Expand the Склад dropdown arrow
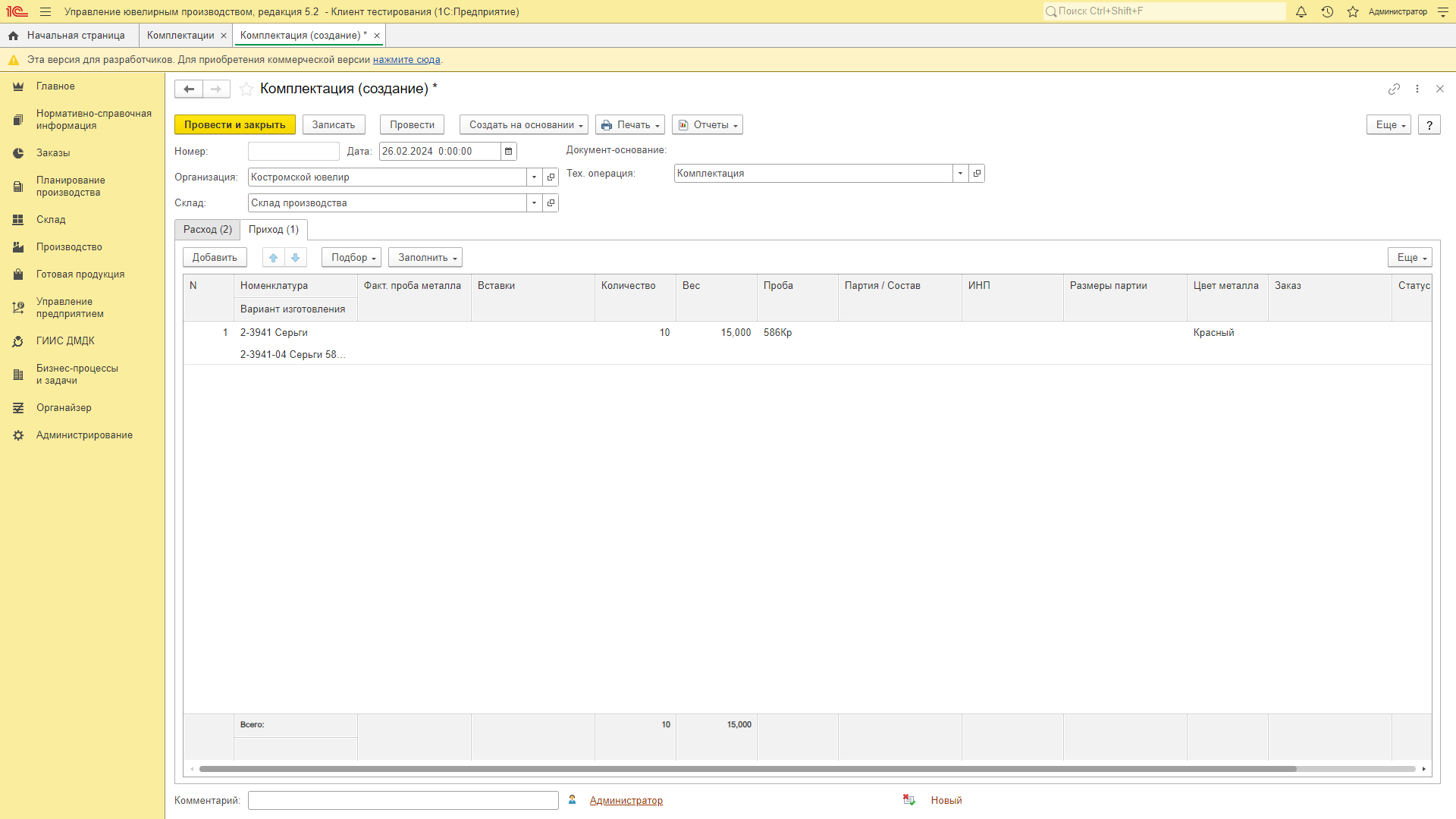 [x=535, y=202]
